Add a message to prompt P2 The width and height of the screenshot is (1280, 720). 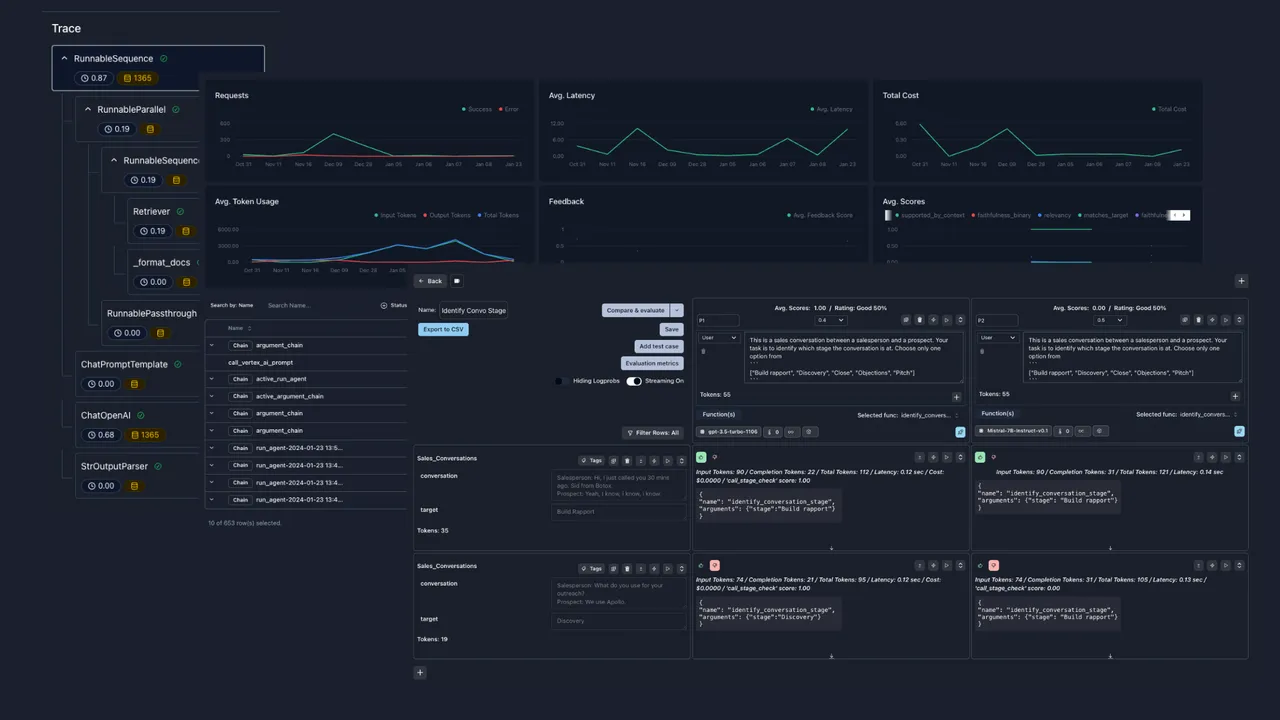coord(1235,396)
